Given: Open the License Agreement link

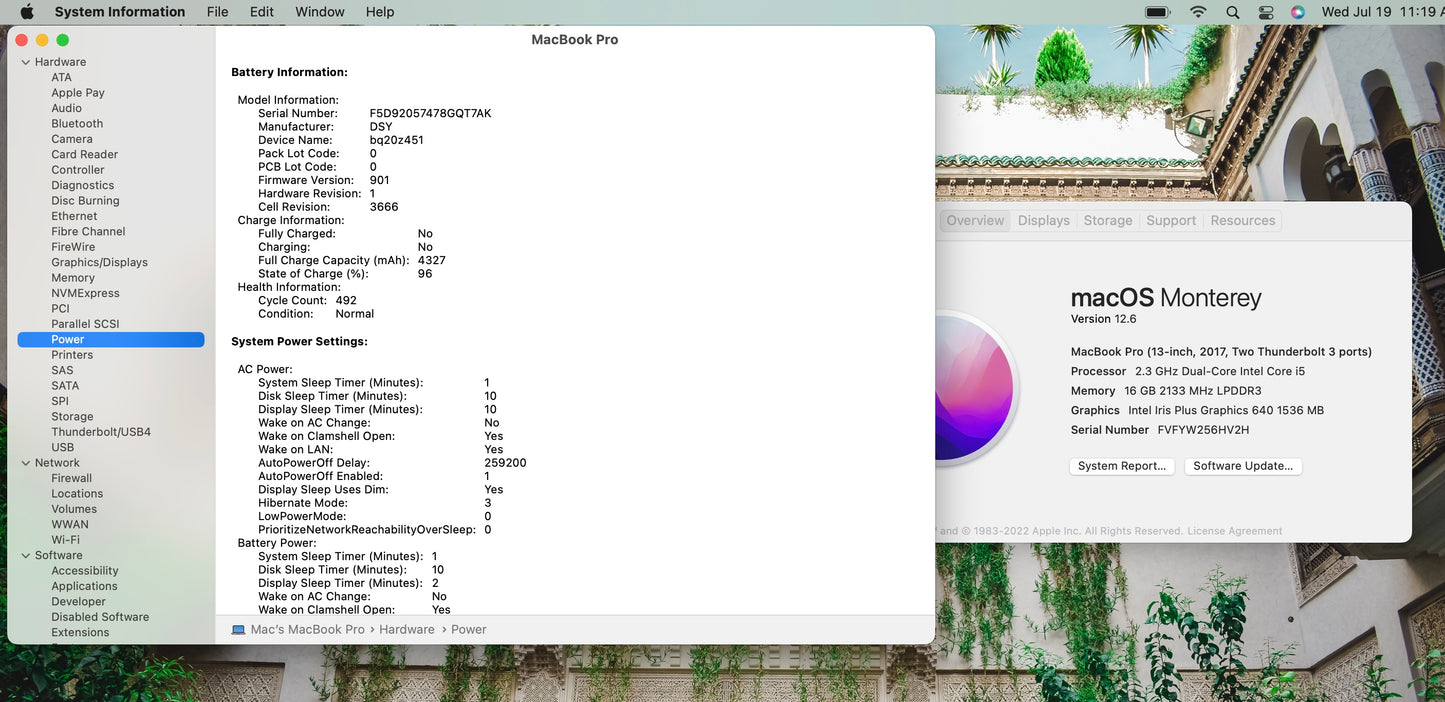Looking at the screenshot, I should 1234,531.
